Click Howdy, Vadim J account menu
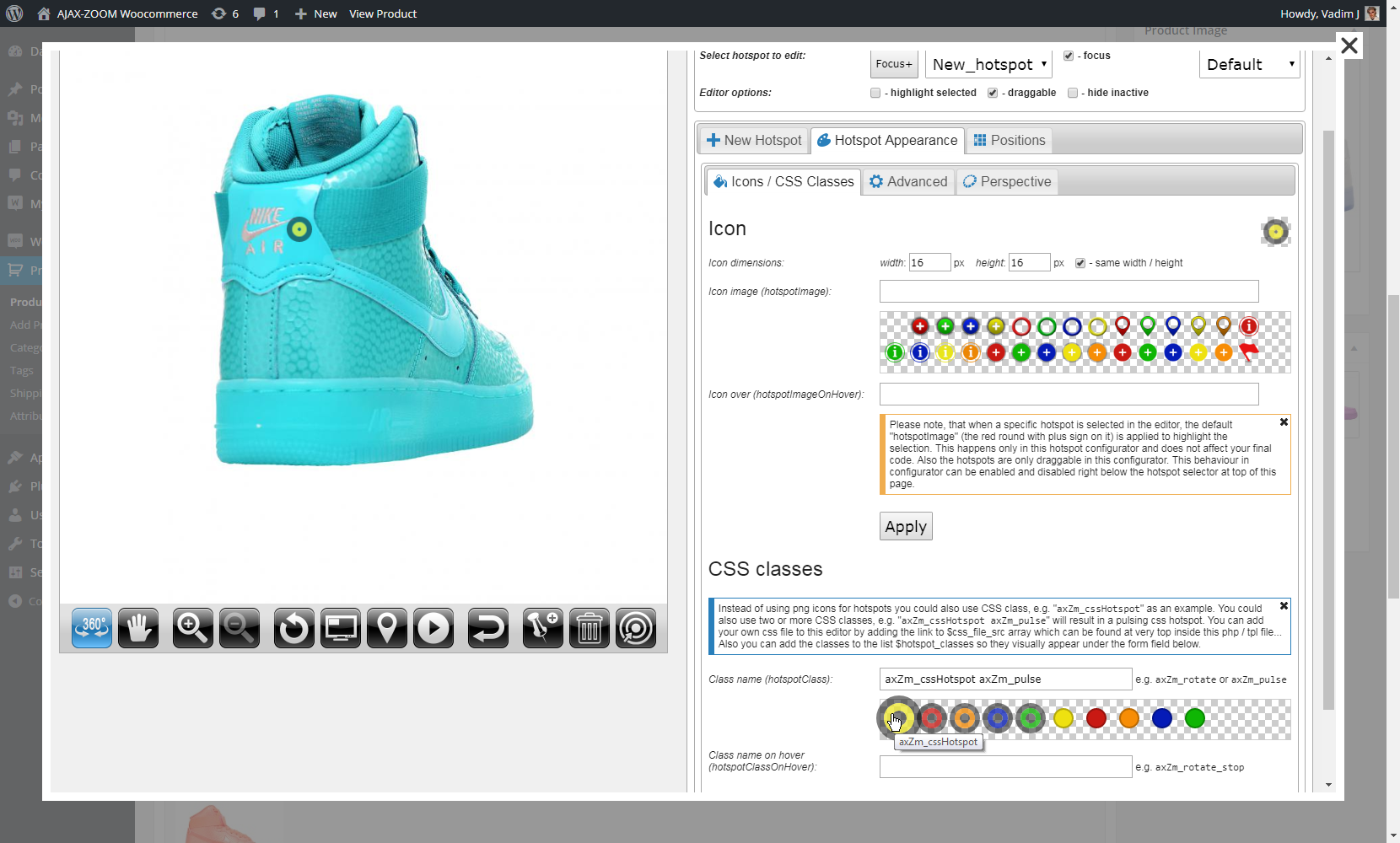The width and height of the screenshot is (1400, 843). (x=1329, y=13)
